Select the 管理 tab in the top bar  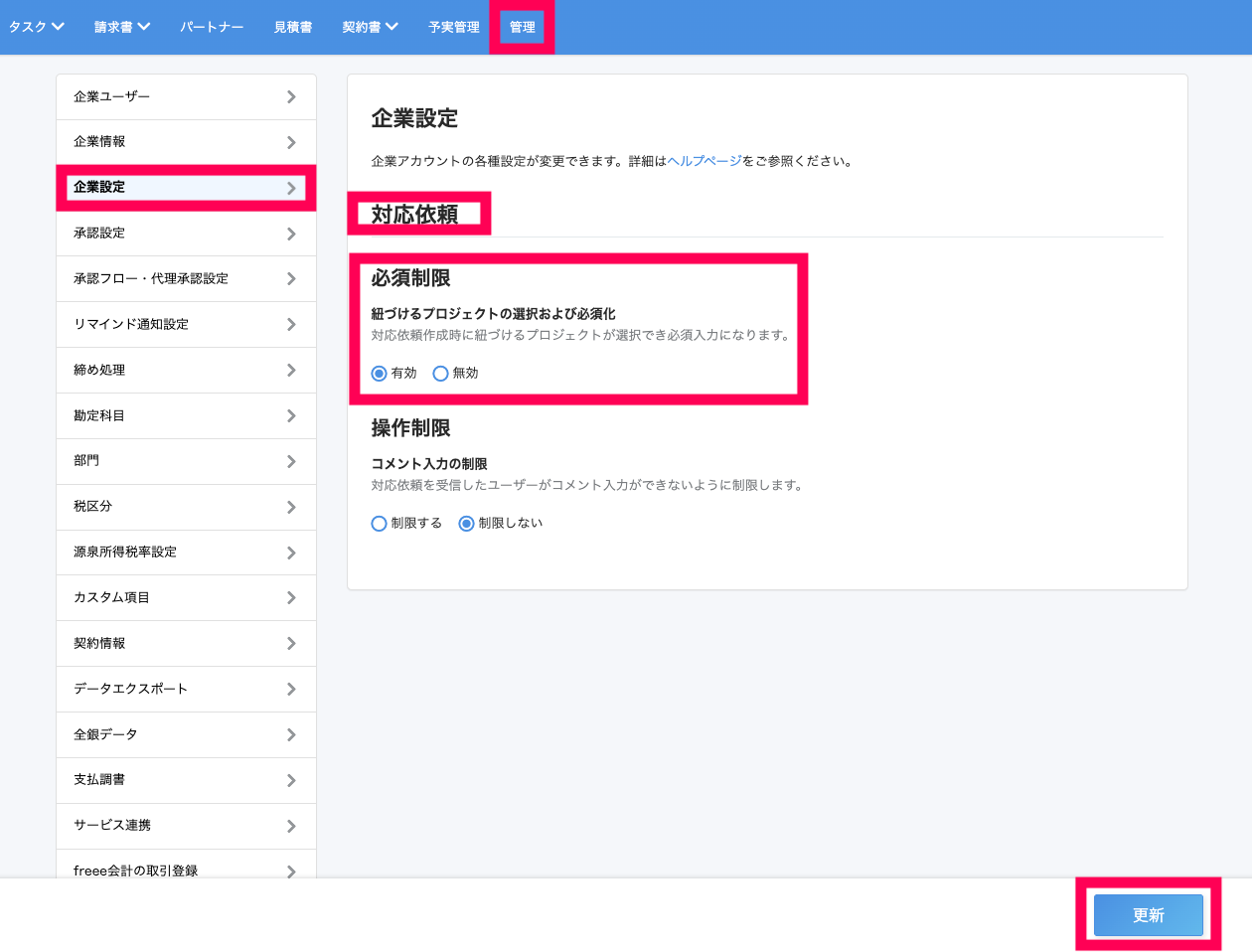[x=523, y=27]
